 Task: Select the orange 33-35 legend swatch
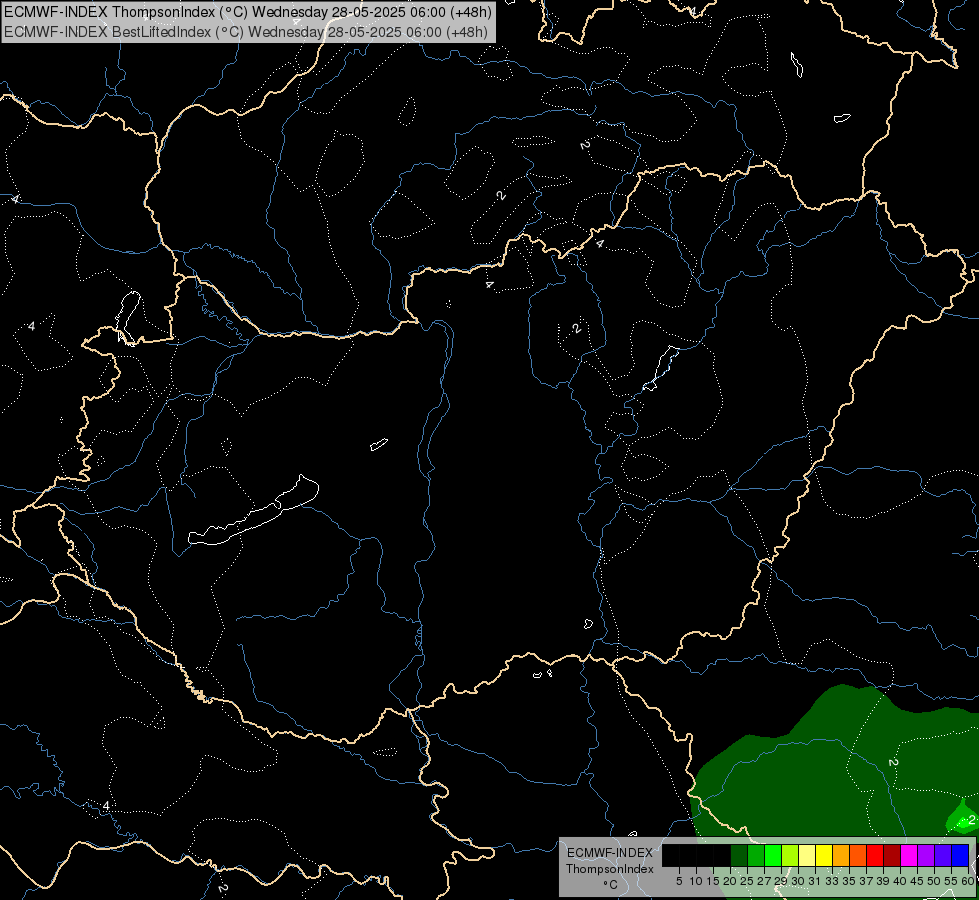[x=841, y=855]
